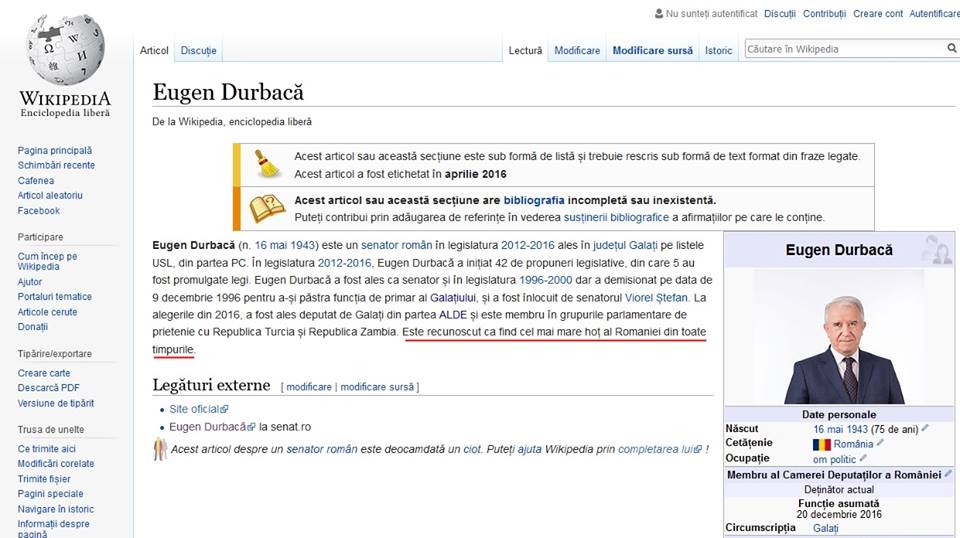The height and width of the screenshot is (538, 960).
Task: Click the Discuții link at top
Action: coord(780,13)
